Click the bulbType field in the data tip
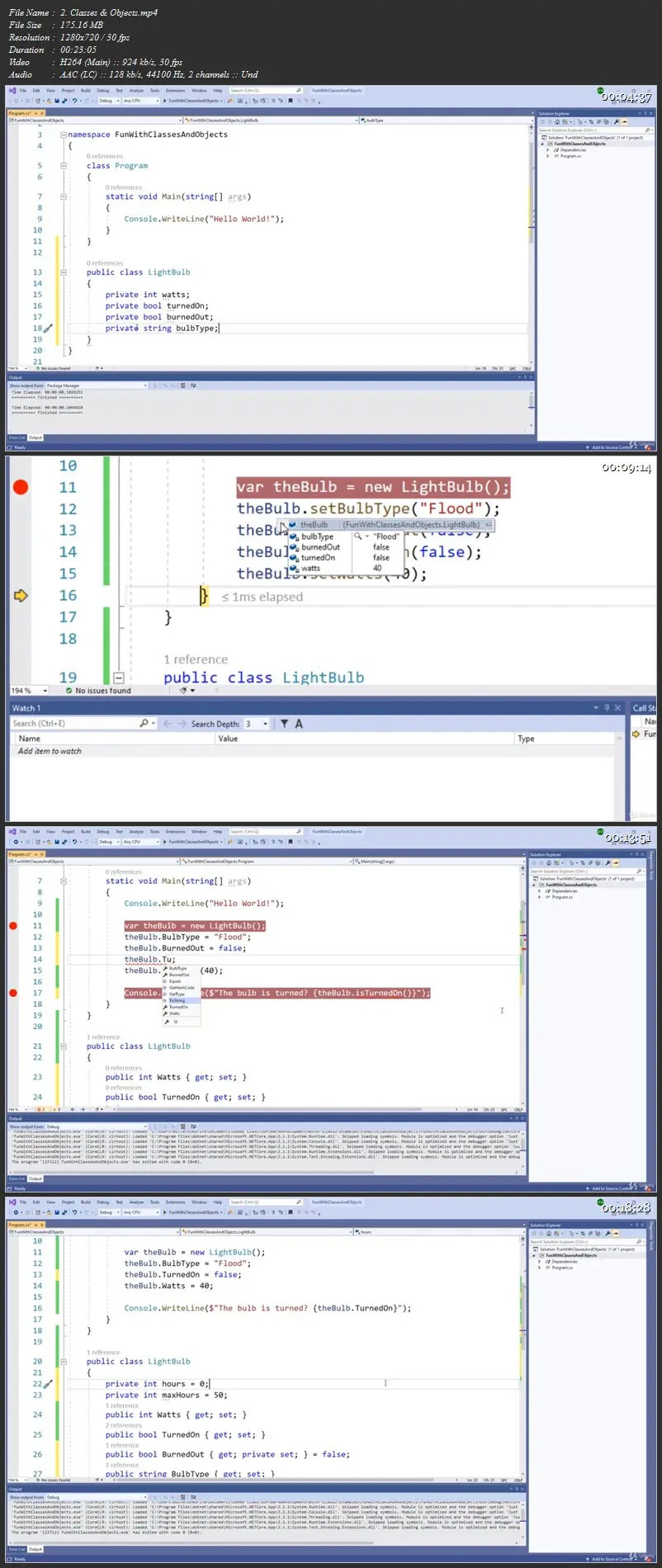The height and width of the screenshot is (1568, 662). pos(317,536)
